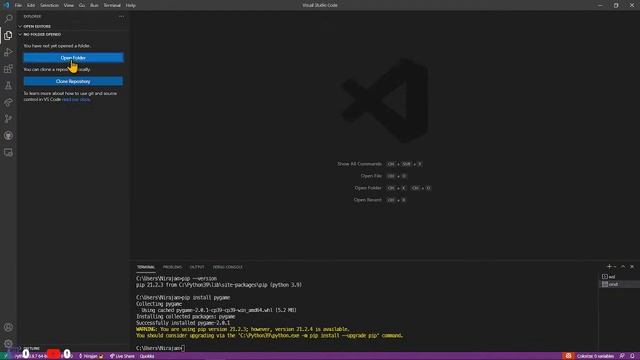
Task: Open the new terminal dropdown arrow
Action: [x=615, y=267]
